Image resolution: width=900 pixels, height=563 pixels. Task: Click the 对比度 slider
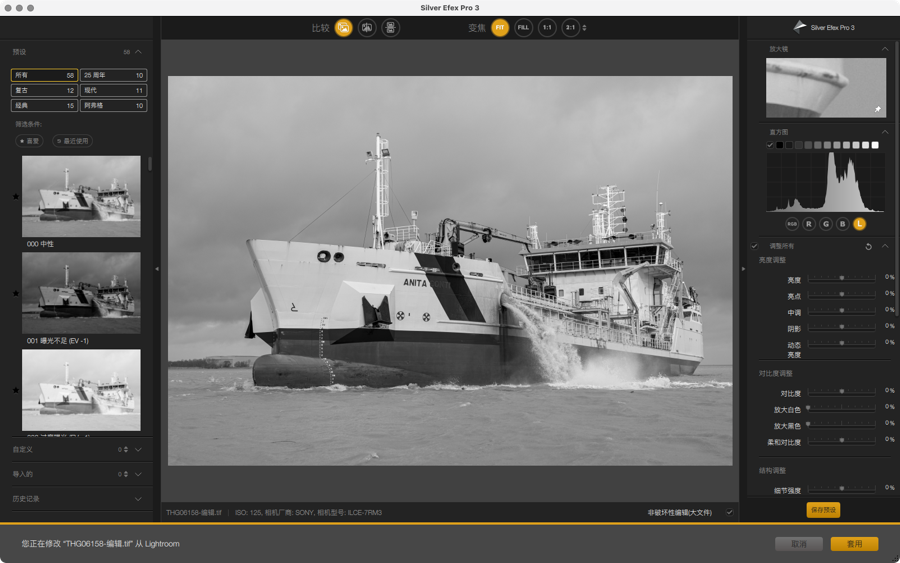pyautogui.click(x=841, y=391)
